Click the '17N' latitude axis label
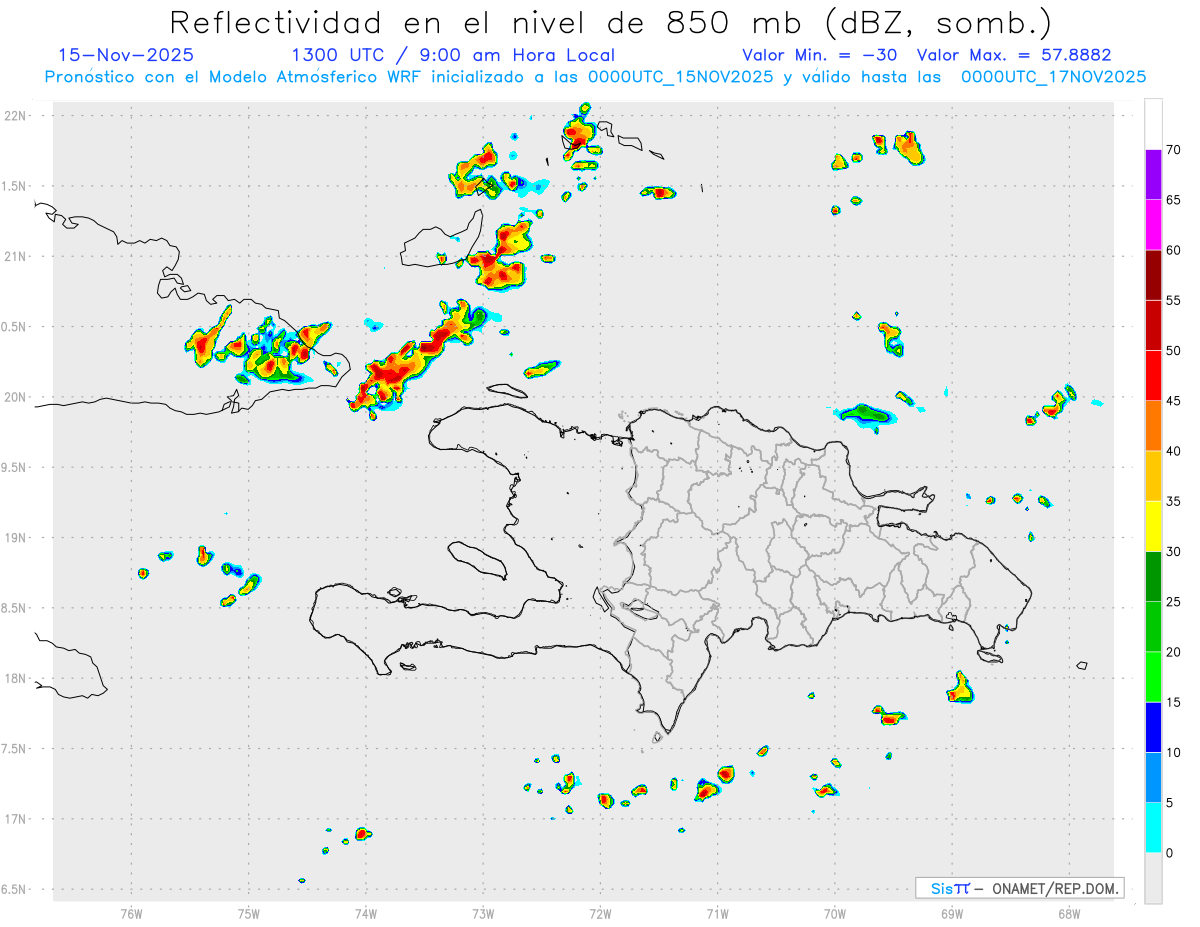The image size is (1200, 927). pos(17,819)
